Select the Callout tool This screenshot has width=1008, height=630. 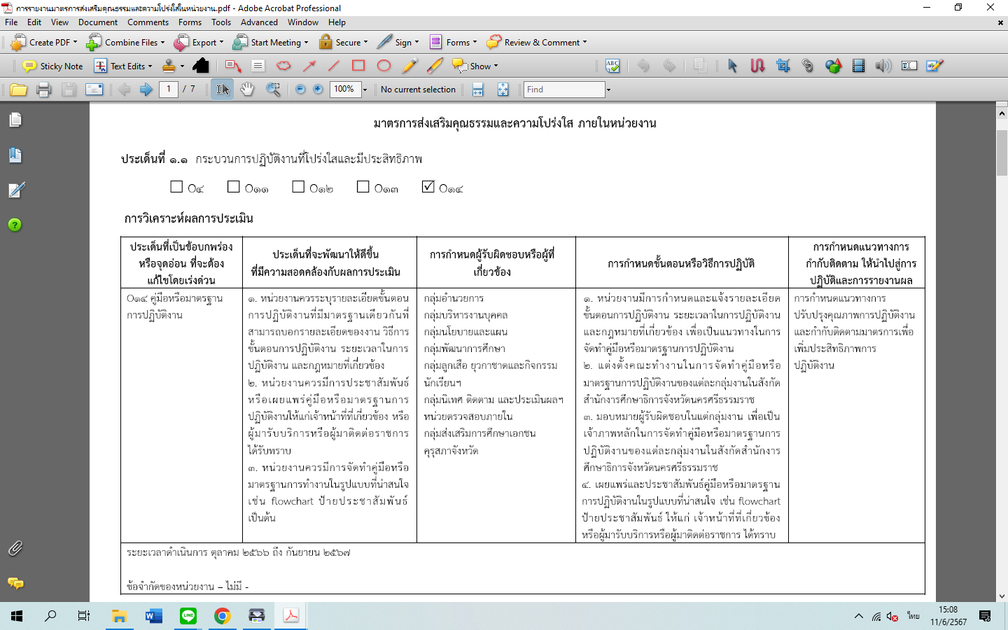click(x=233, y=66)
